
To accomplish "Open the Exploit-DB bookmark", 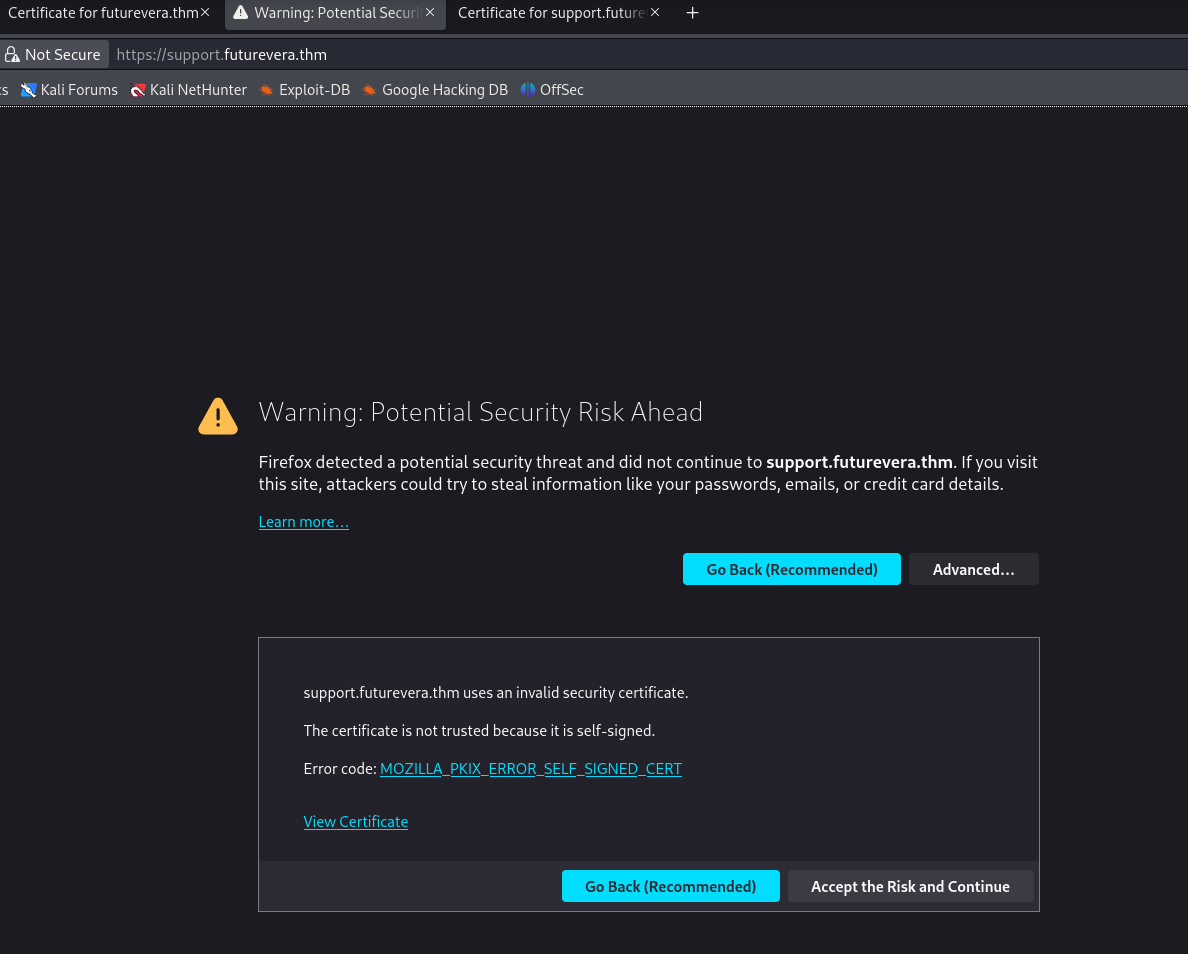I will (304, 90).
